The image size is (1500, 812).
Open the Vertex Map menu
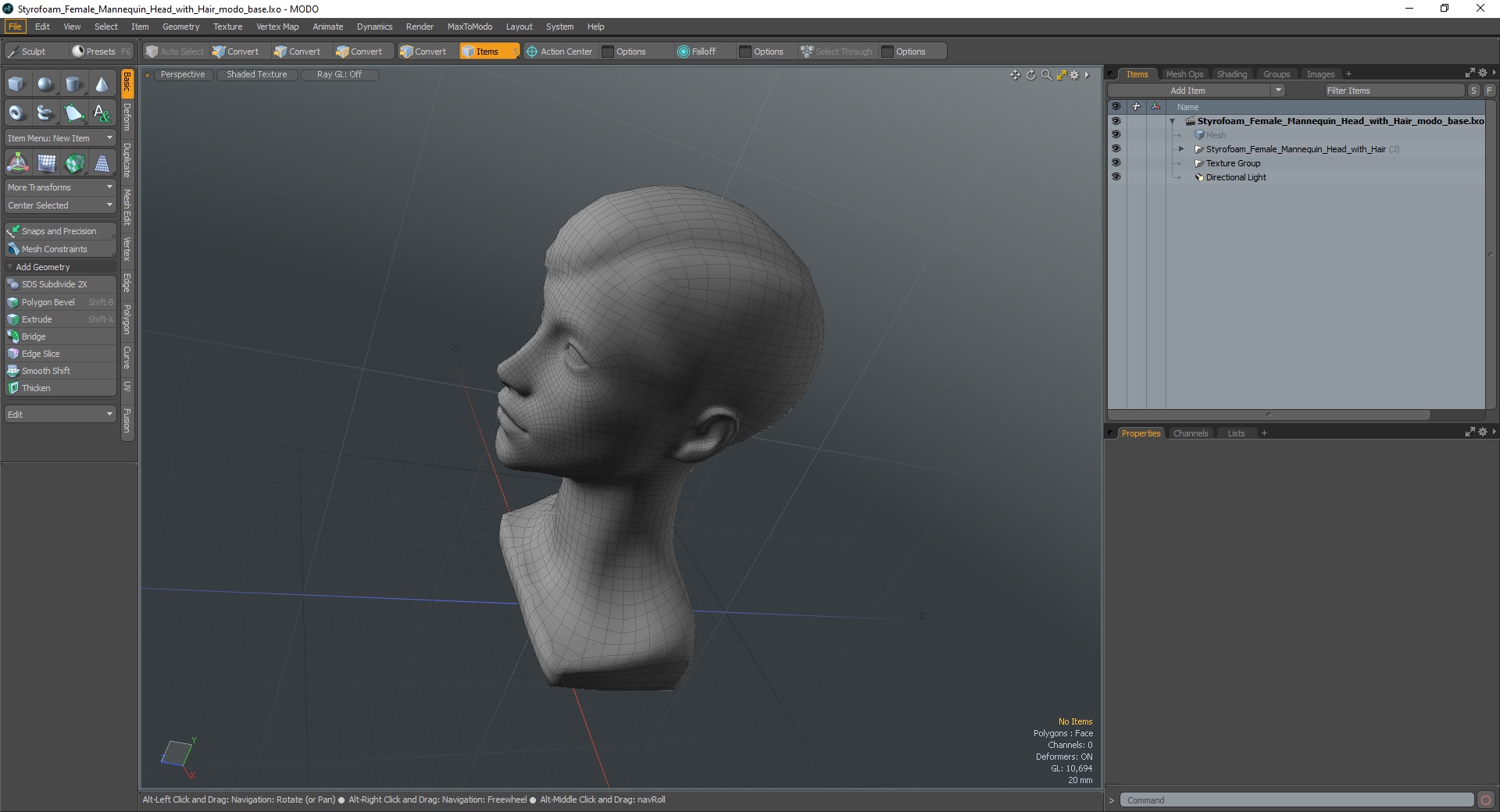(277, 27)
